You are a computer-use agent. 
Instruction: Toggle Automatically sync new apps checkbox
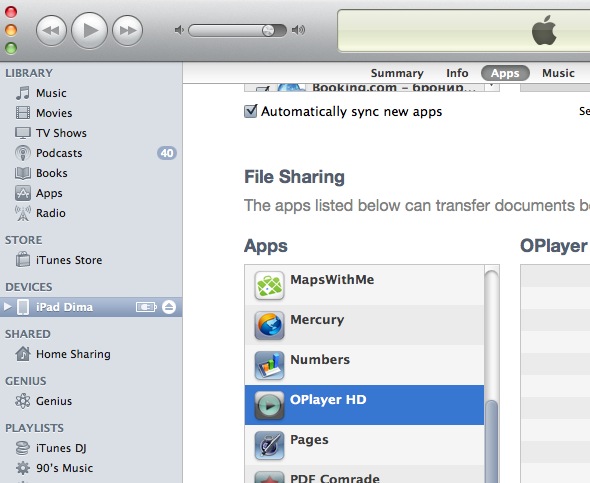(251, 111)
